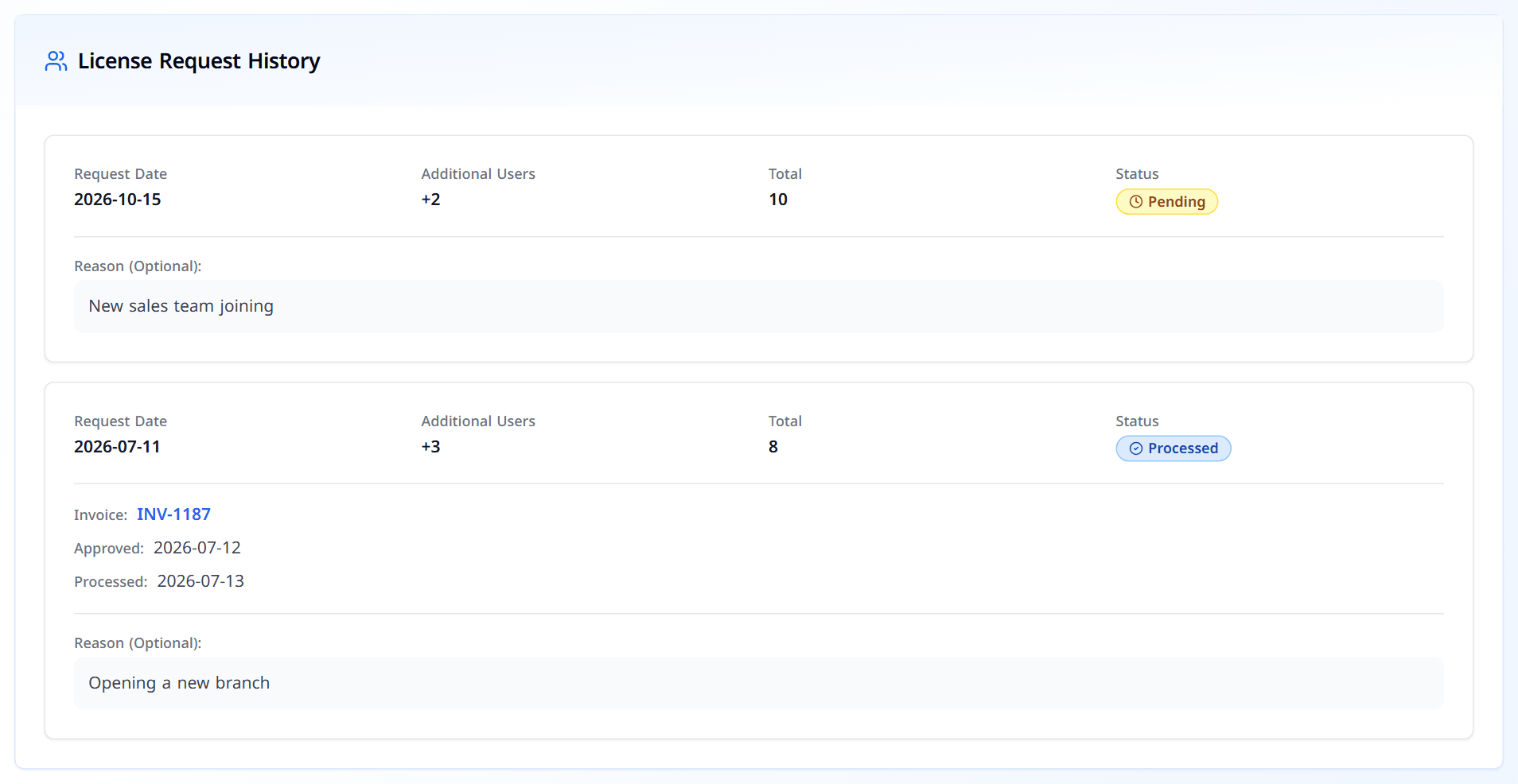Click reason text New sales team joining

181,306
